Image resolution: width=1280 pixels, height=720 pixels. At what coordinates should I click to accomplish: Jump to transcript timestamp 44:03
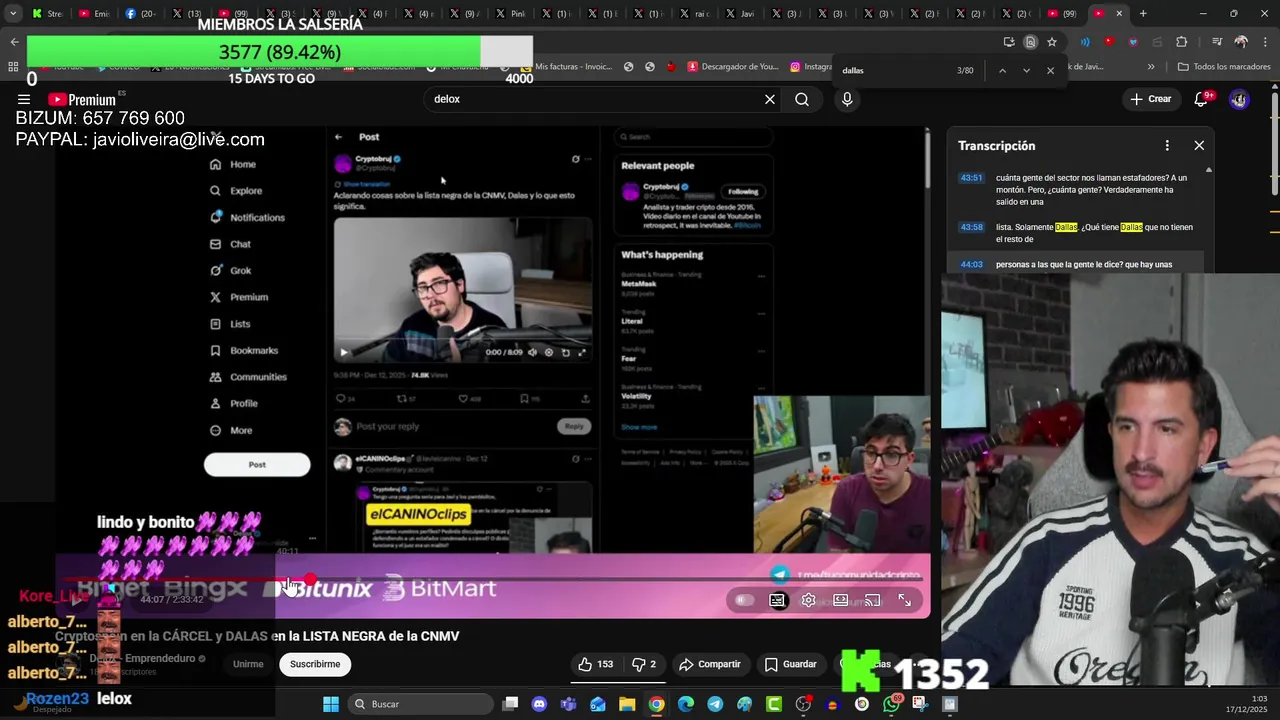coord(971,265)
